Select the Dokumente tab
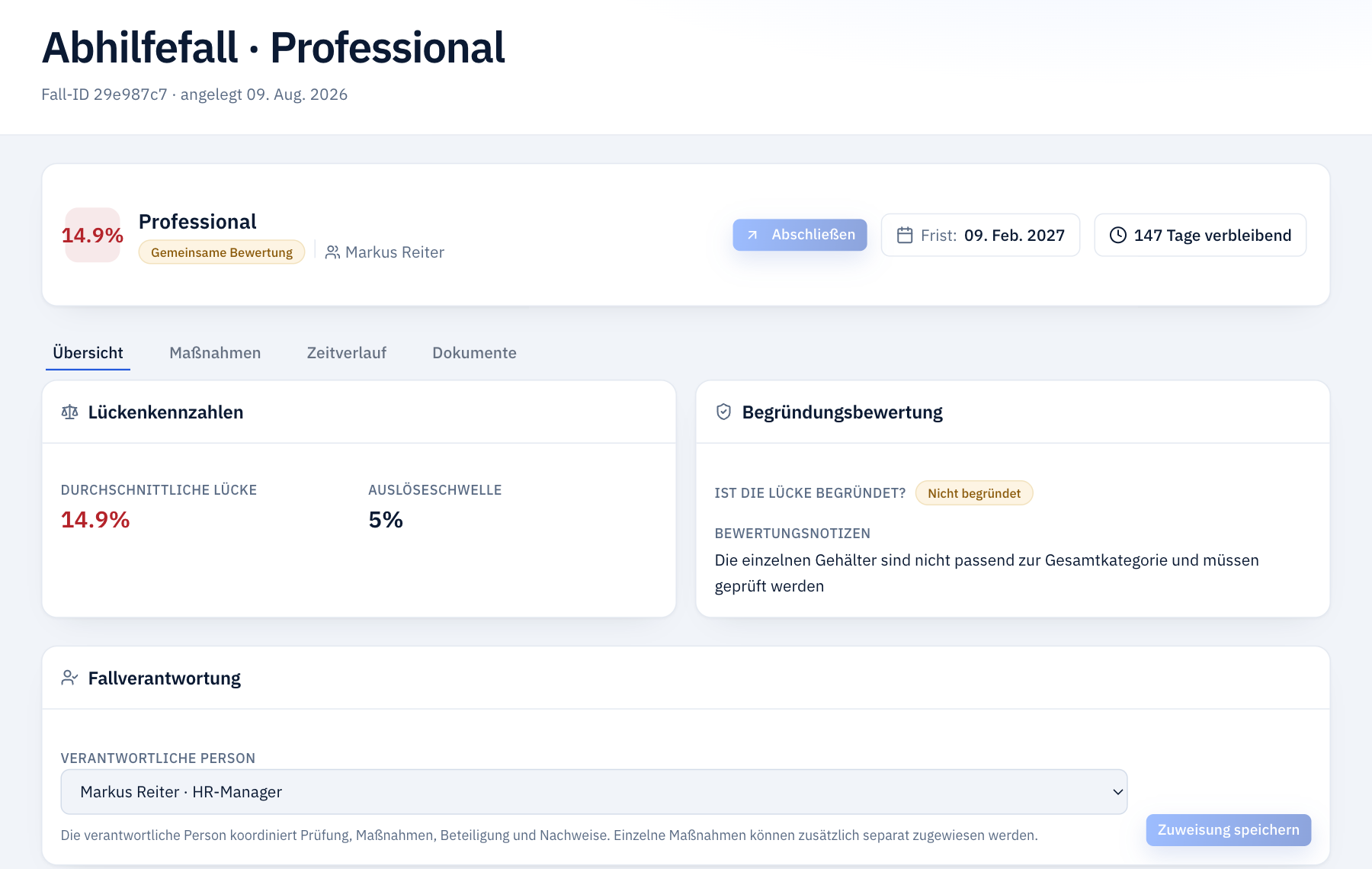The height and width of the screenshot is (869, 1372). pos(474,353)
